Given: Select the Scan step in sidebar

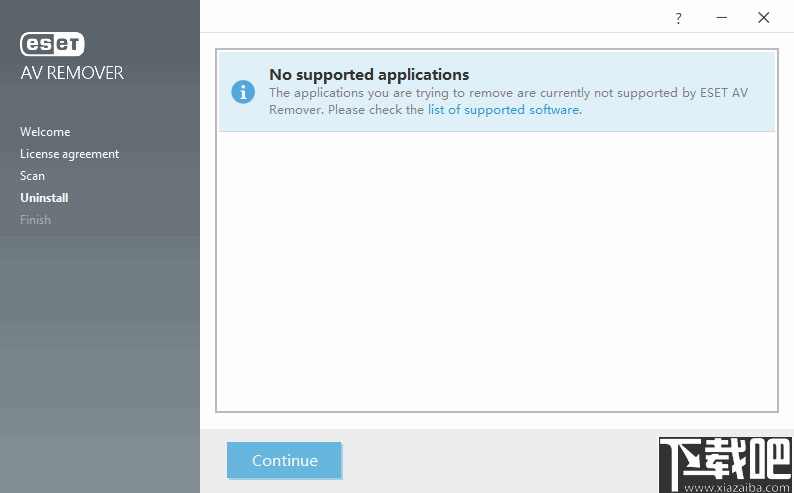Looking at the screenshot, I should point(32,176).
